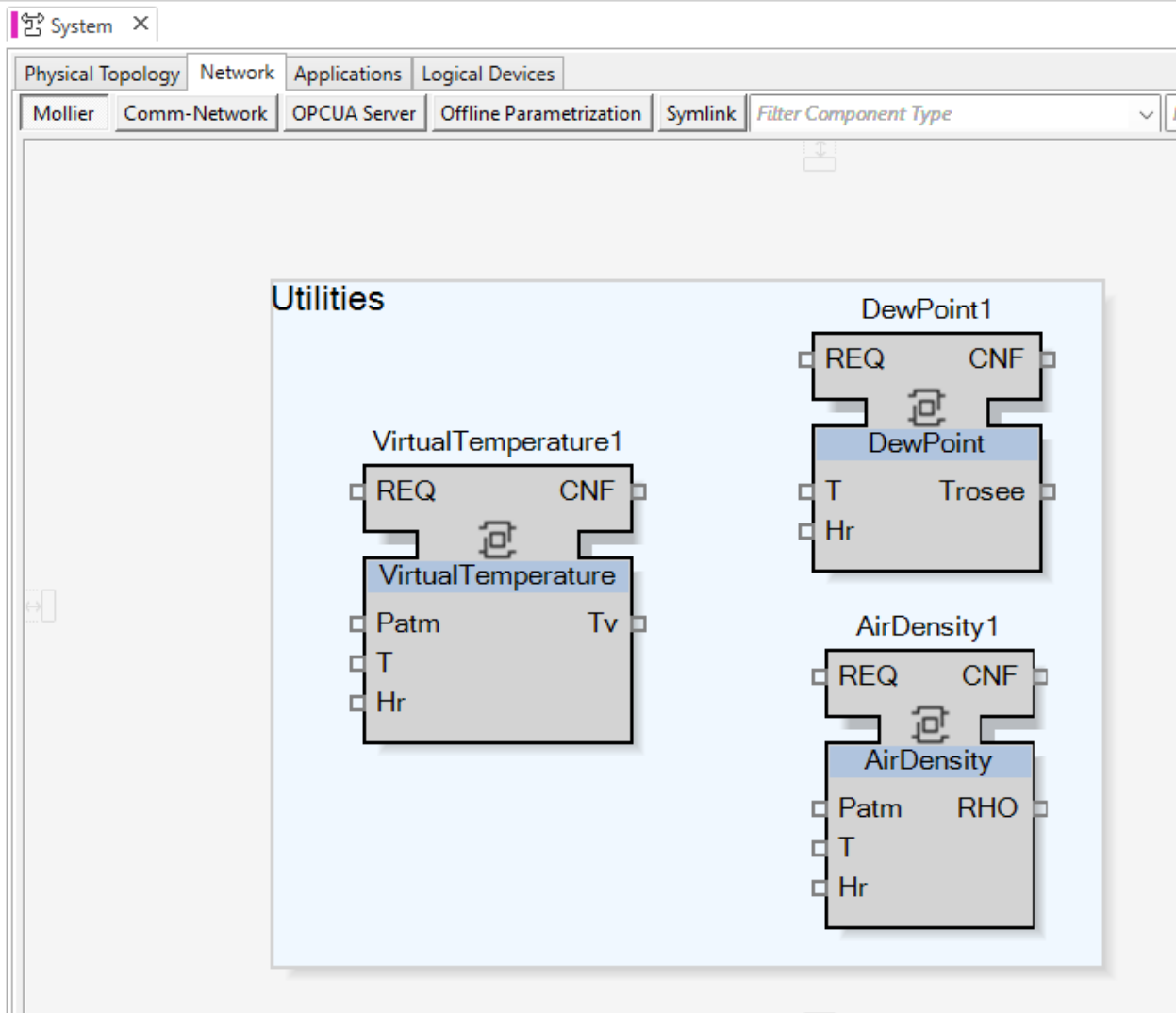Viewport: 1176px width, 1013px height.
Task: Click the composite icon inside the DewPoint1 block
Action: (x=926, y=407)
